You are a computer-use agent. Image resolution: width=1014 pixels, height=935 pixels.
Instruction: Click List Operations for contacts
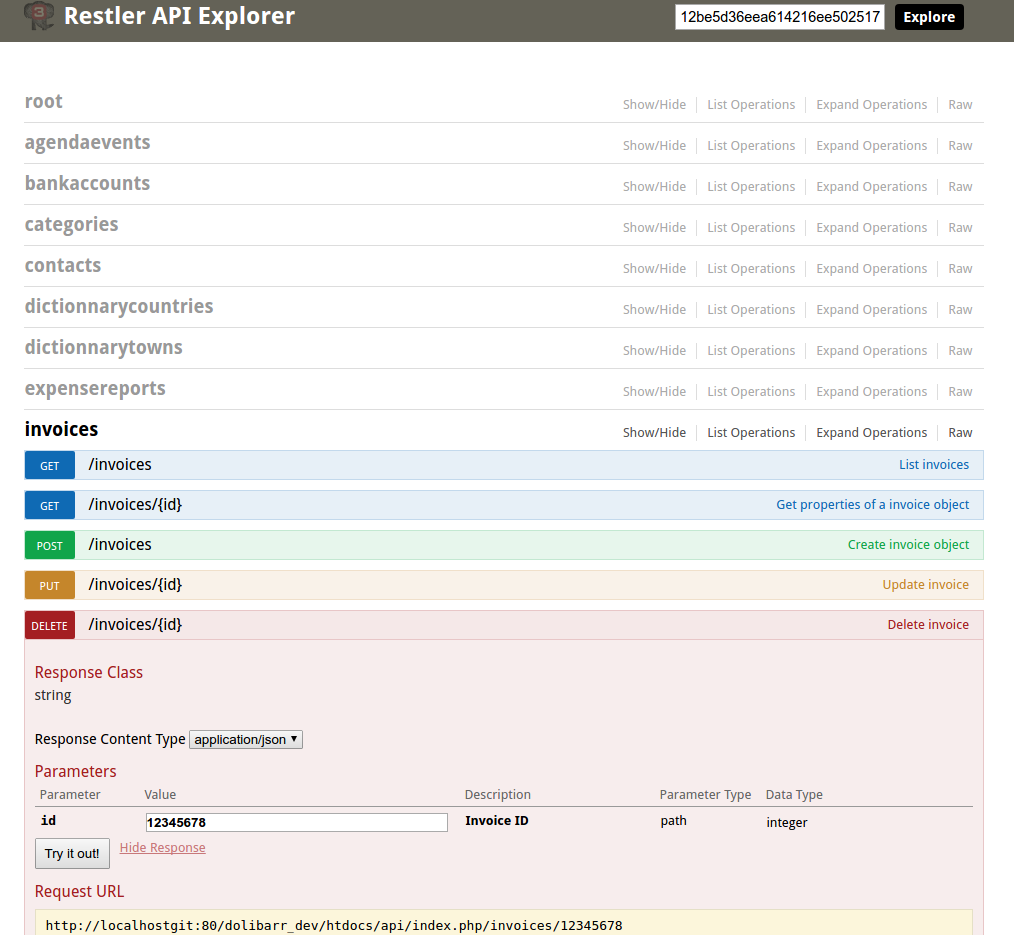[751, 268]
